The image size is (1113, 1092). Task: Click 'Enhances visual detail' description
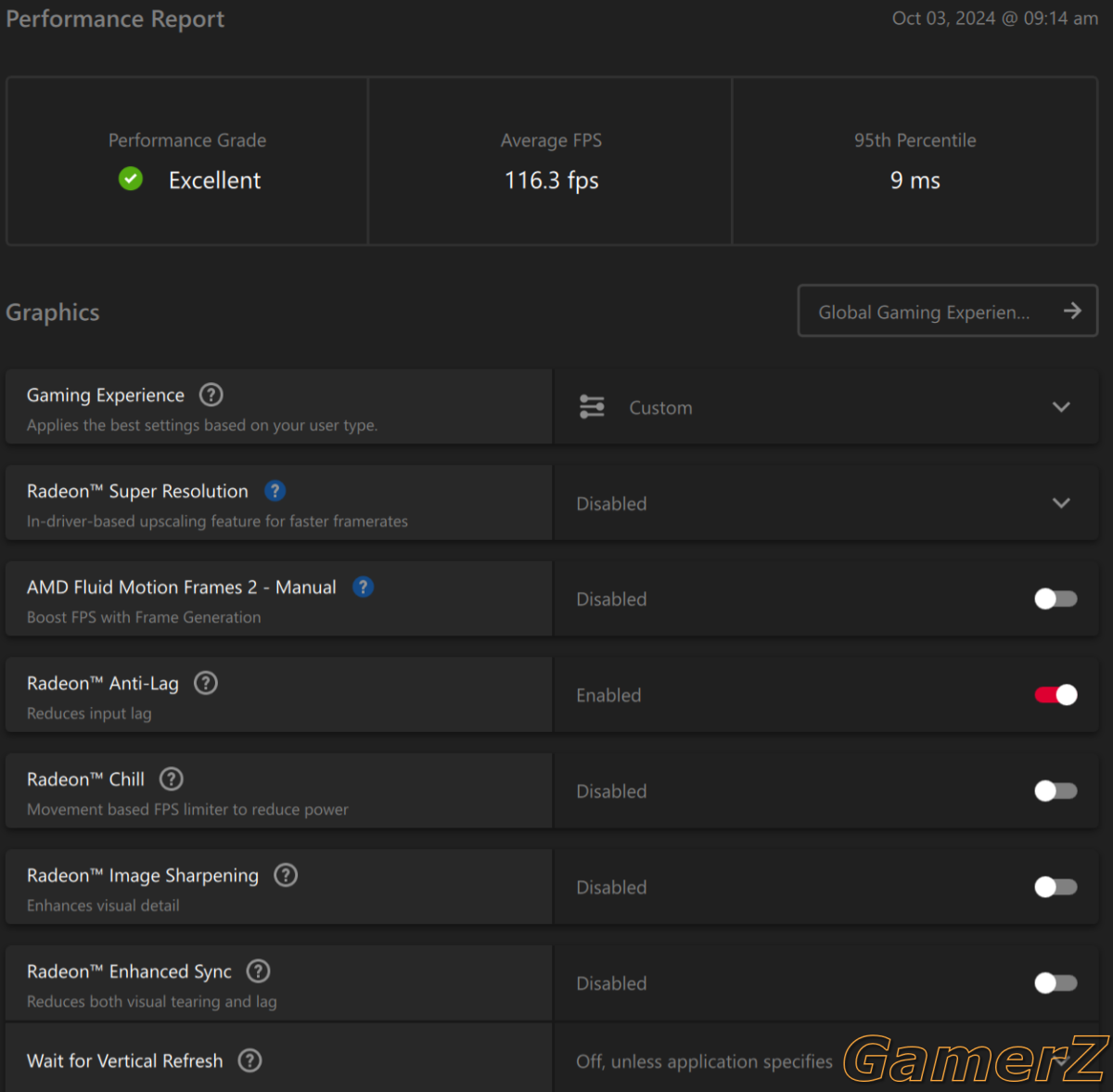(x=103, y=906)
